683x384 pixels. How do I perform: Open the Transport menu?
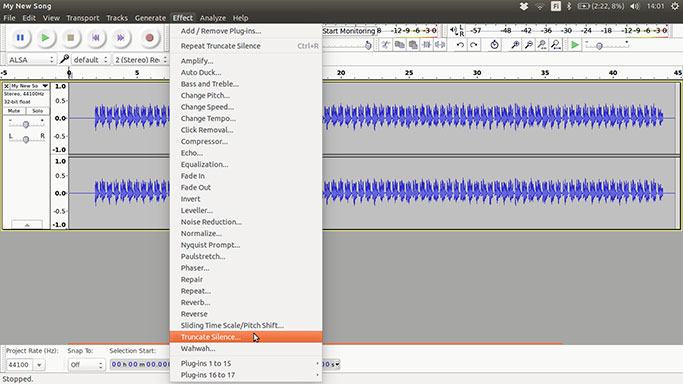(x=83, y=18)
